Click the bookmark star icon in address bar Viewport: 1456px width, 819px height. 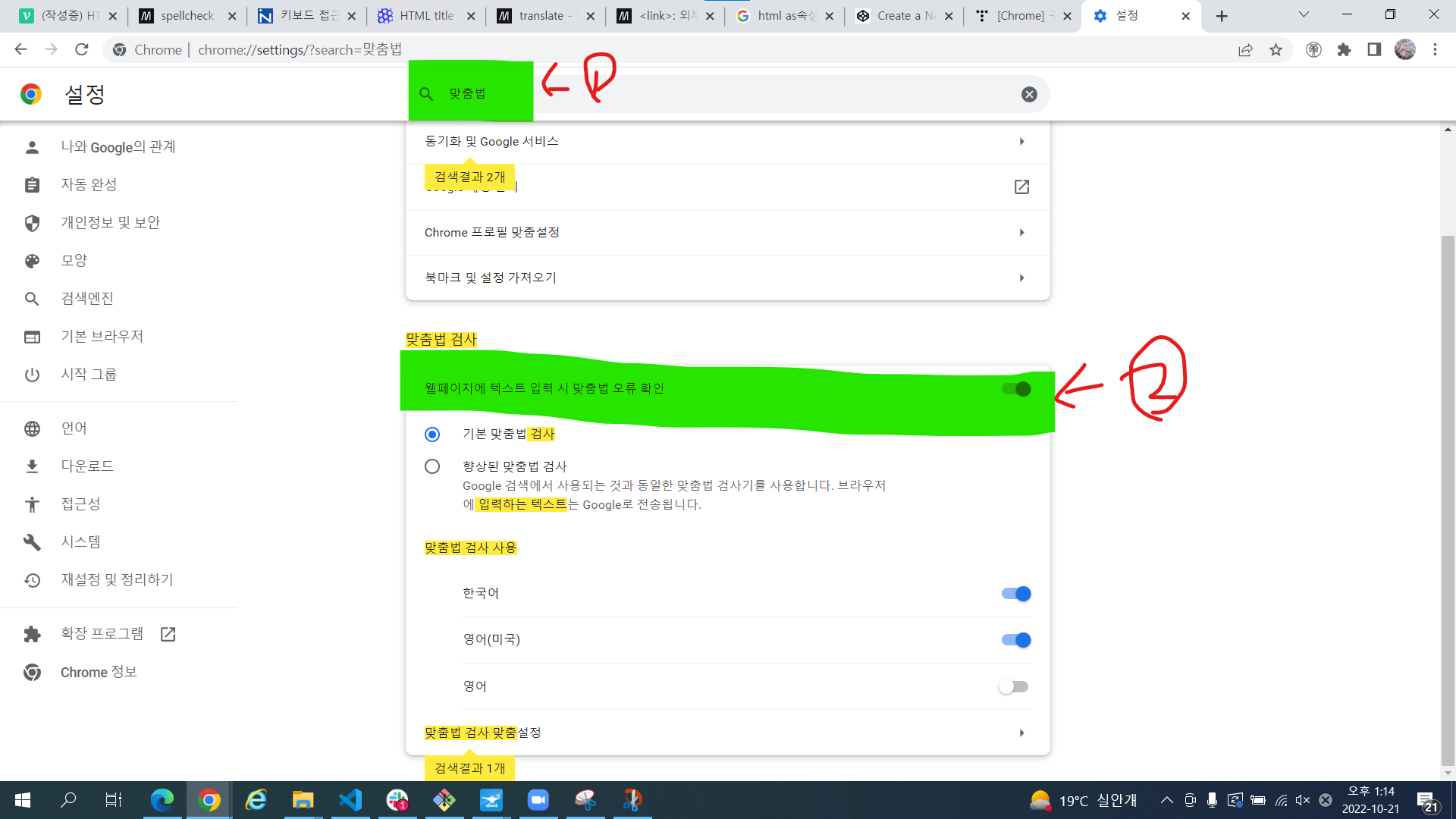[x=1276, y=50]
